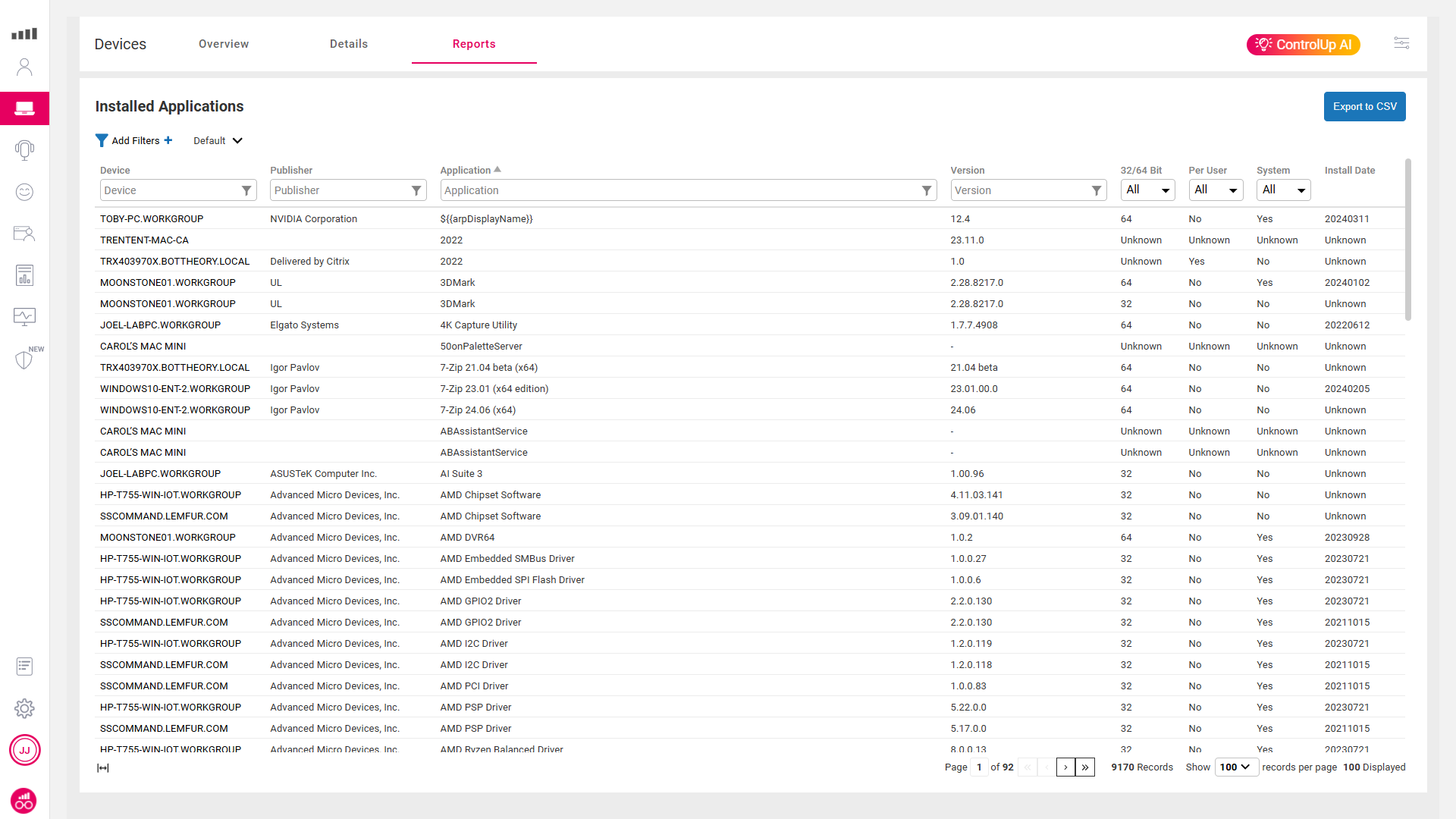Select the TOBY-PC.WORKGROUP device cell
The image size is (1456, 819).
pyautogui.click(x=152, y=218)
